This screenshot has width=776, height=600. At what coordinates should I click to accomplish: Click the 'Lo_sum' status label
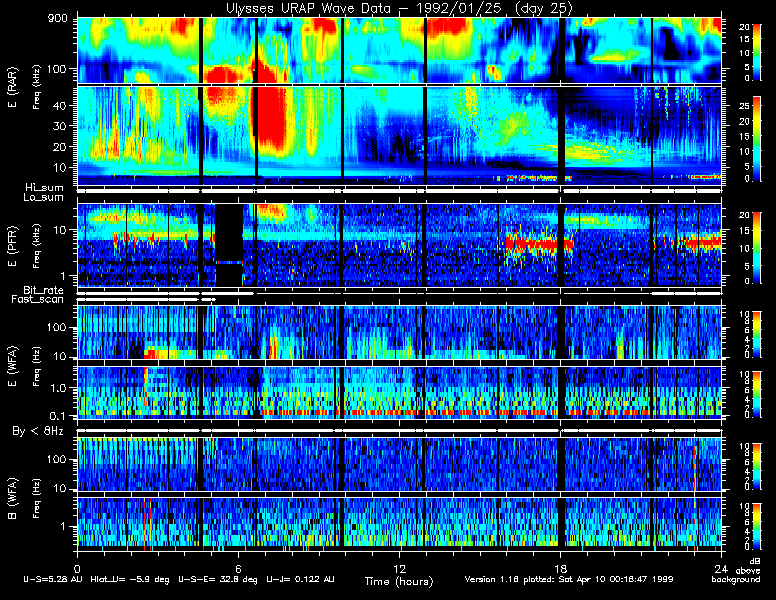coord(44,197)
